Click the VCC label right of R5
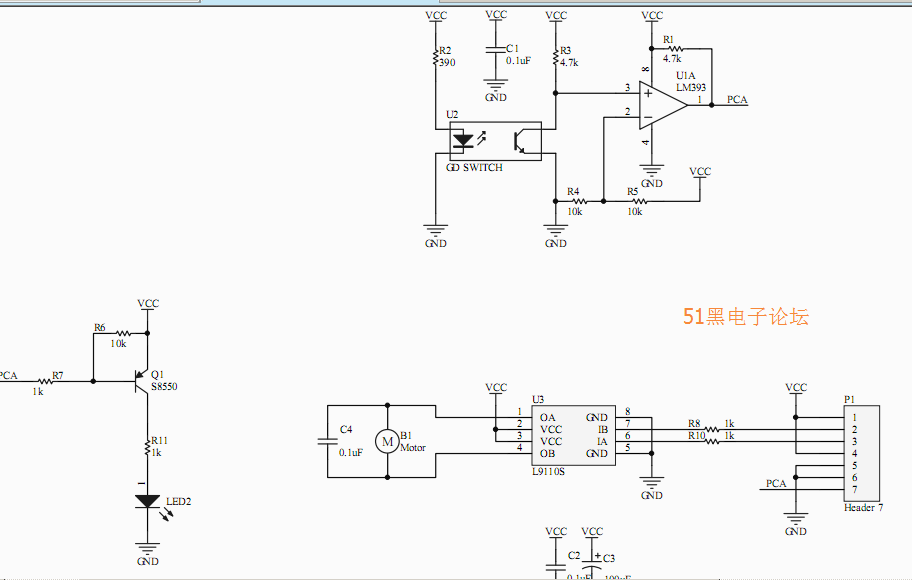The width and height of the screenshot is (912, 580). tap(700, 171)
